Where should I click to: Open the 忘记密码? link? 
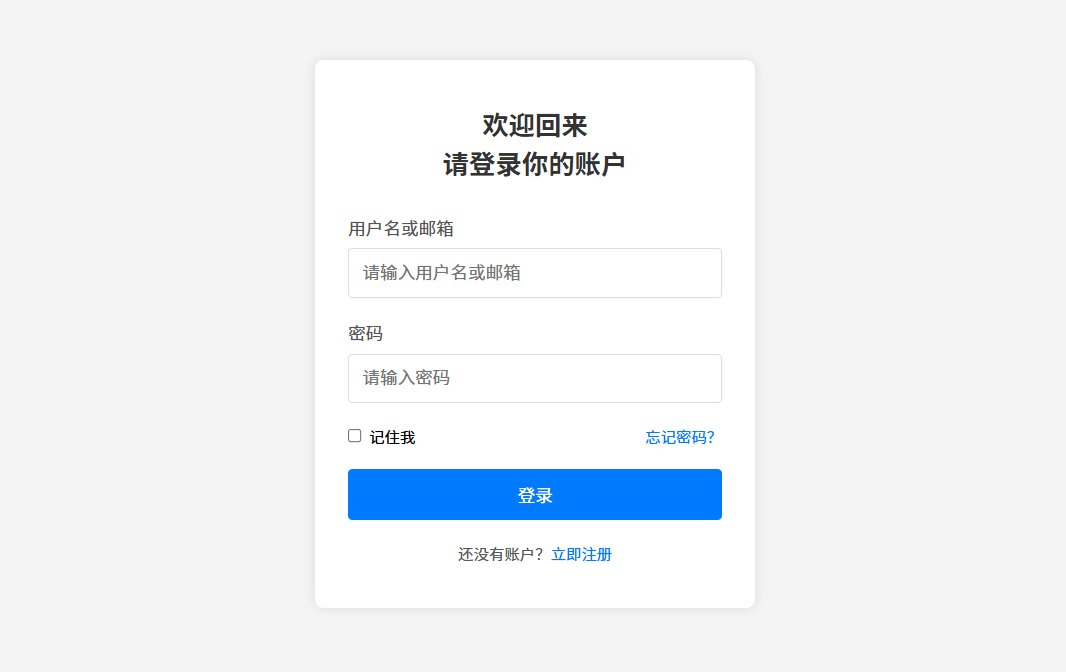pyautogui.click(x=680, y=437)
